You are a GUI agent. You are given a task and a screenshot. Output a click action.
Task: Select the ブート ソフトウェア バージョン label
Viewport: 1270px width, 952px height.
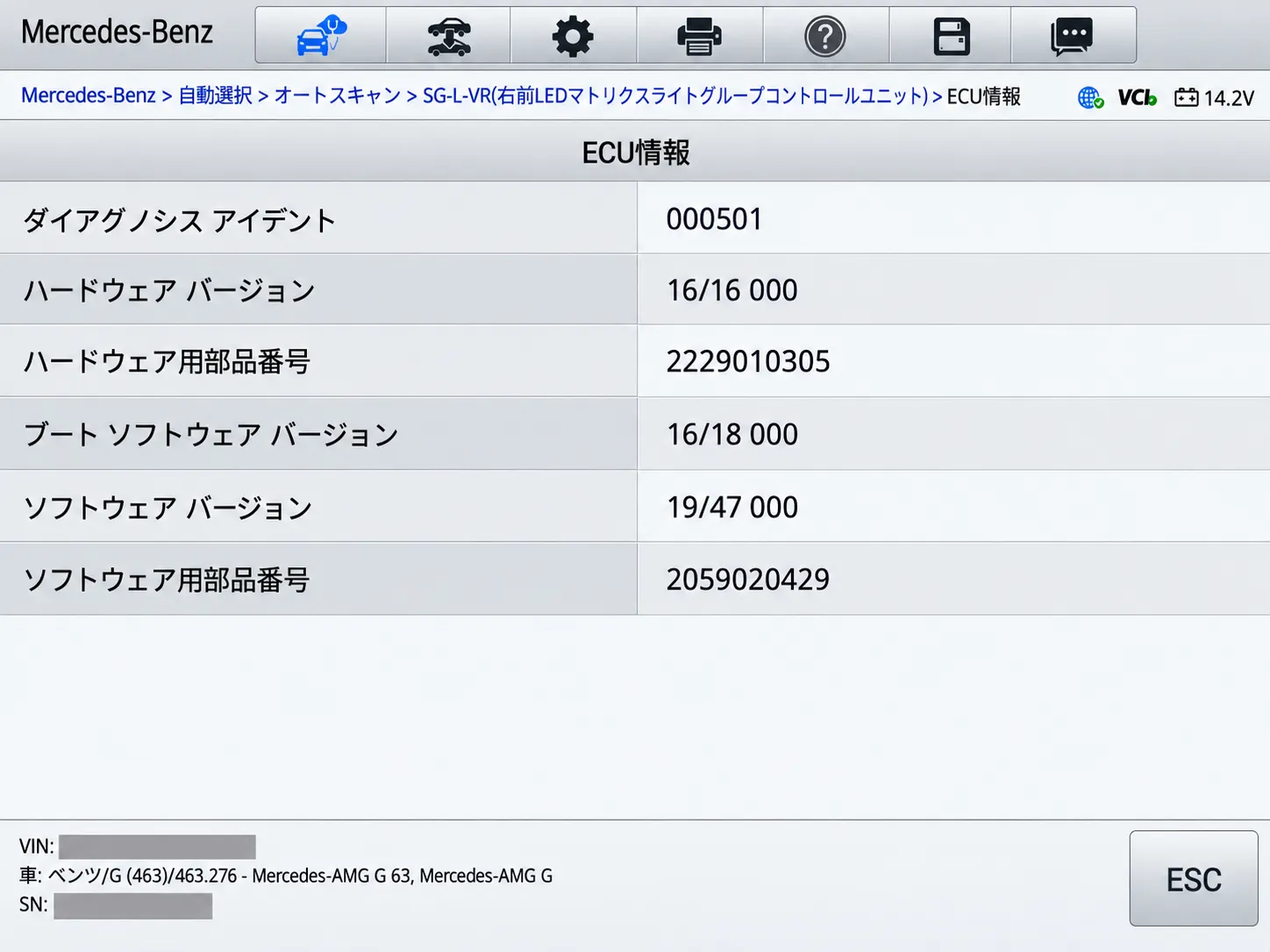coord(210,435)
